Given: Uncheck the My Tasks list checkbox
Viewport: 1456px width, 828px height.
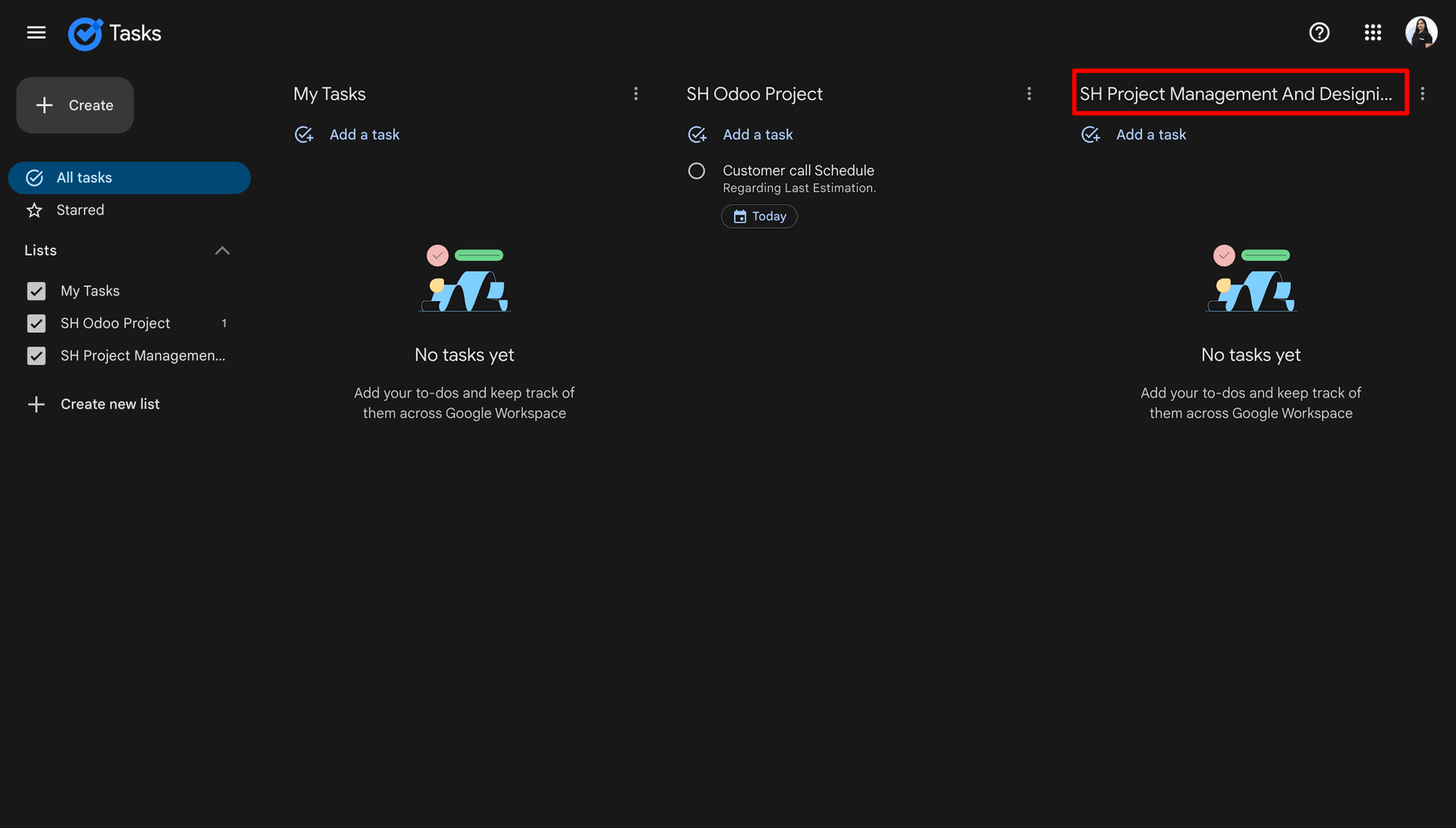Looking at the screenshot, I should tap(36, 291).
